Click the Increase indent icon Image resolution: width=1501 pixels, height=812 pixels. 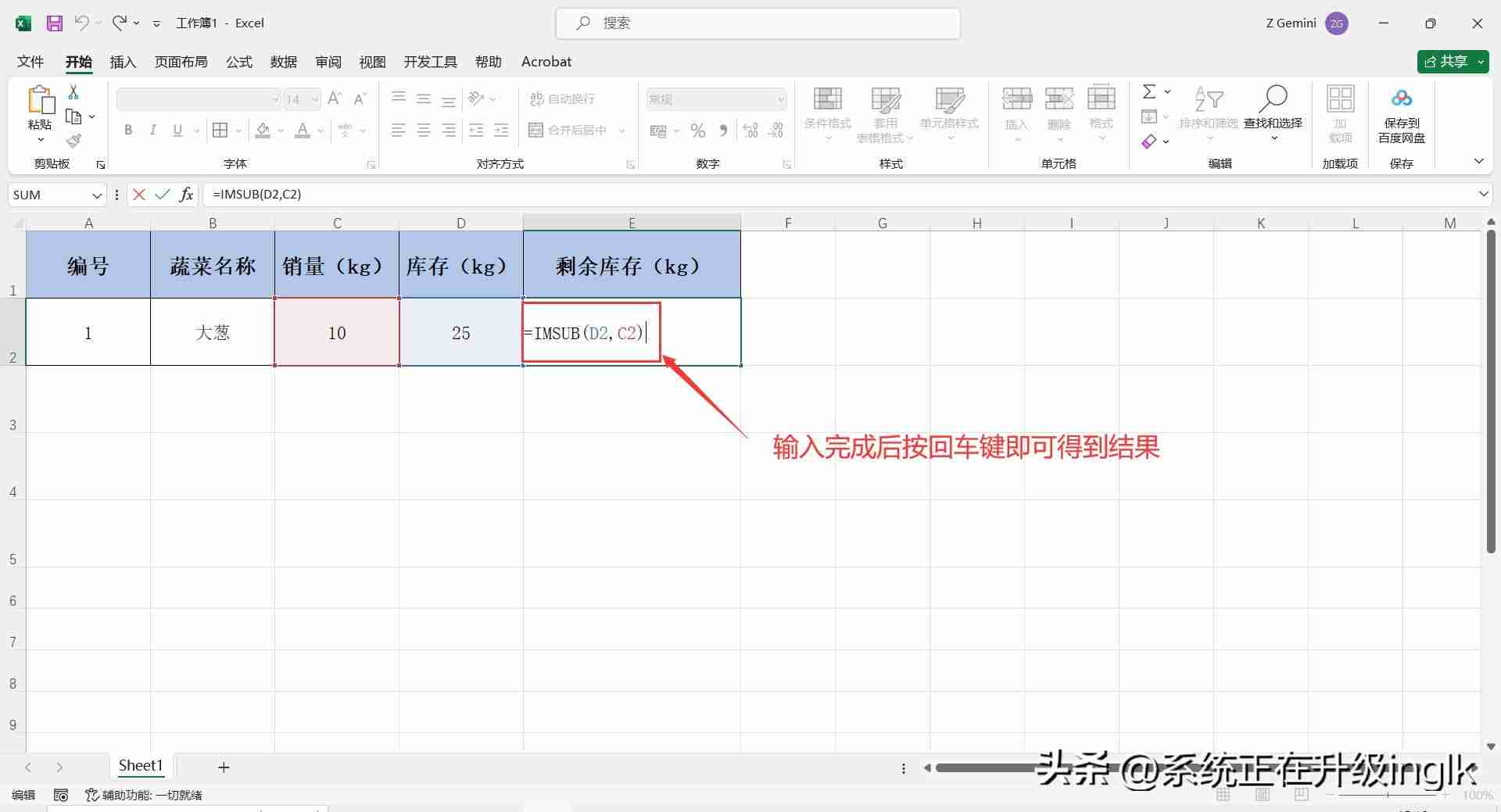[x=501, y=131]
